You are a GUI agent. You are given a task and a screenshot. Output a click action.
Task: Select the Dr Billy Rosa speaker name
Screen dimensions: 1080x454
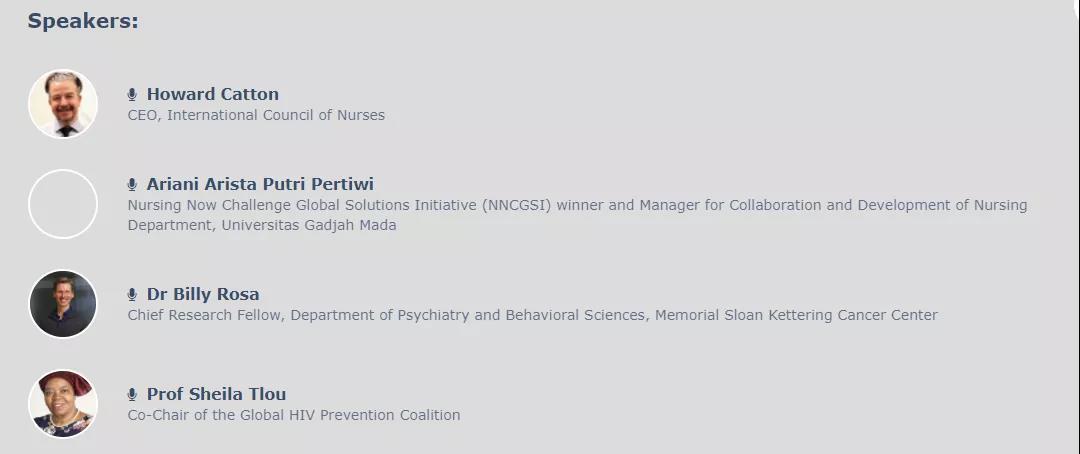(203, 295)
